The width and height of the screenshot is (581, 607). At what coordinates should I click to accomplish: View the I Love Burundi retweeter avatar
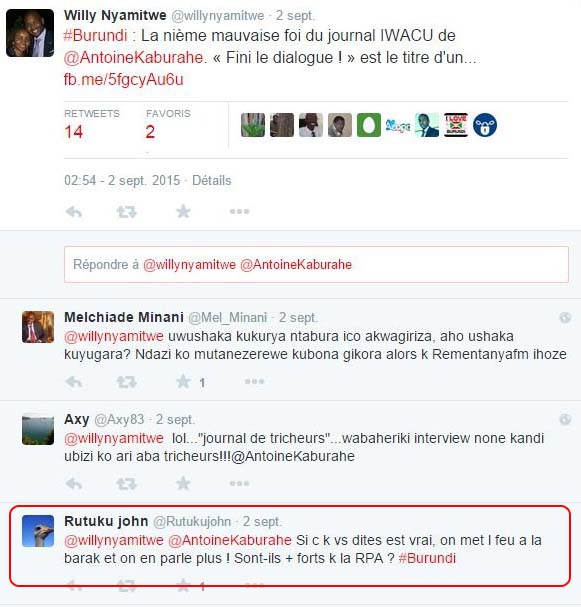pos(456,125)
